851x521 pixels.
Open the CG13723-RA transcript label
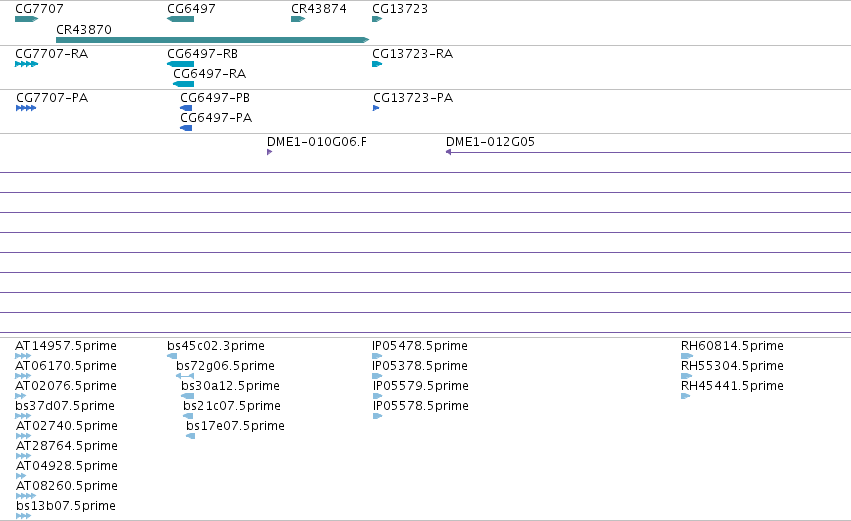tap(412, 54)
